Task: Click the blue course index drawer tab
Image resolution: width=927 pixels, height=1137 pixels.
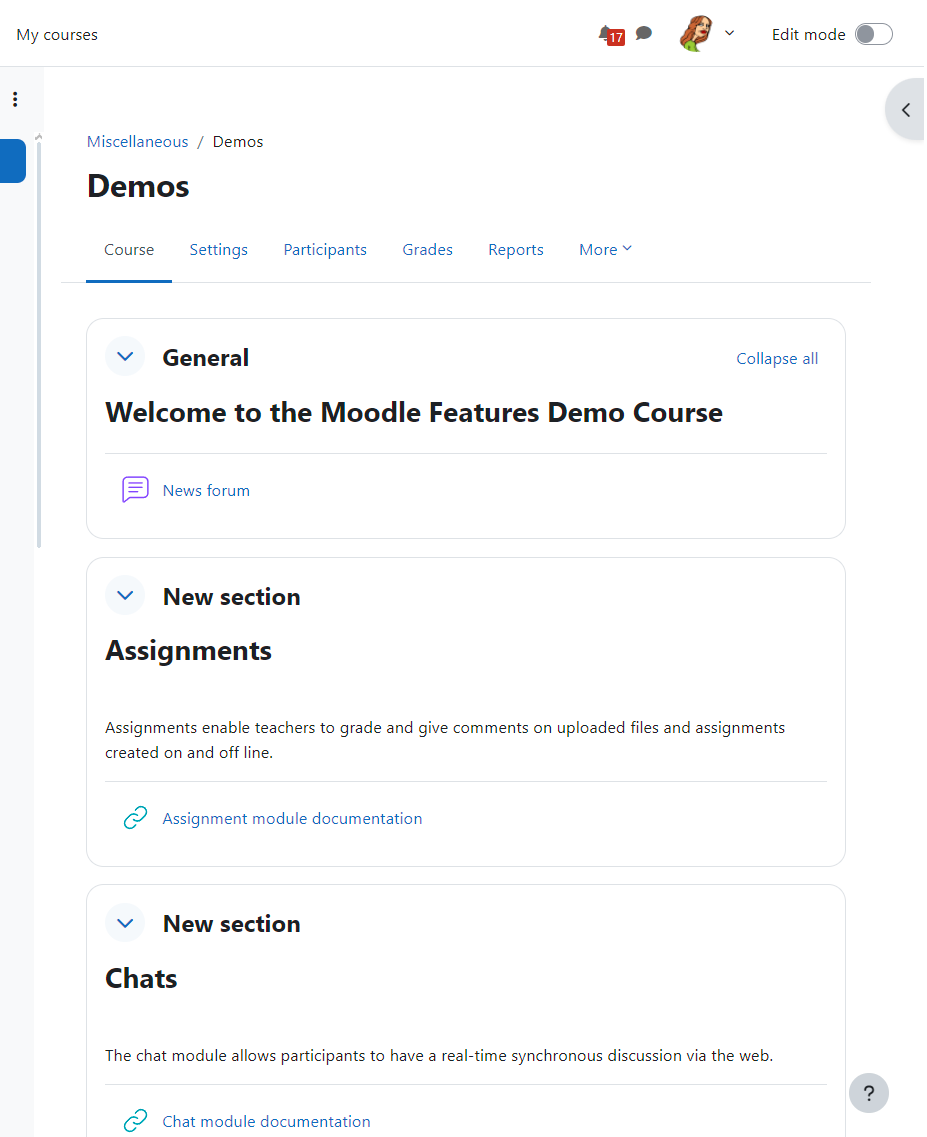Action: pos(13,161)
